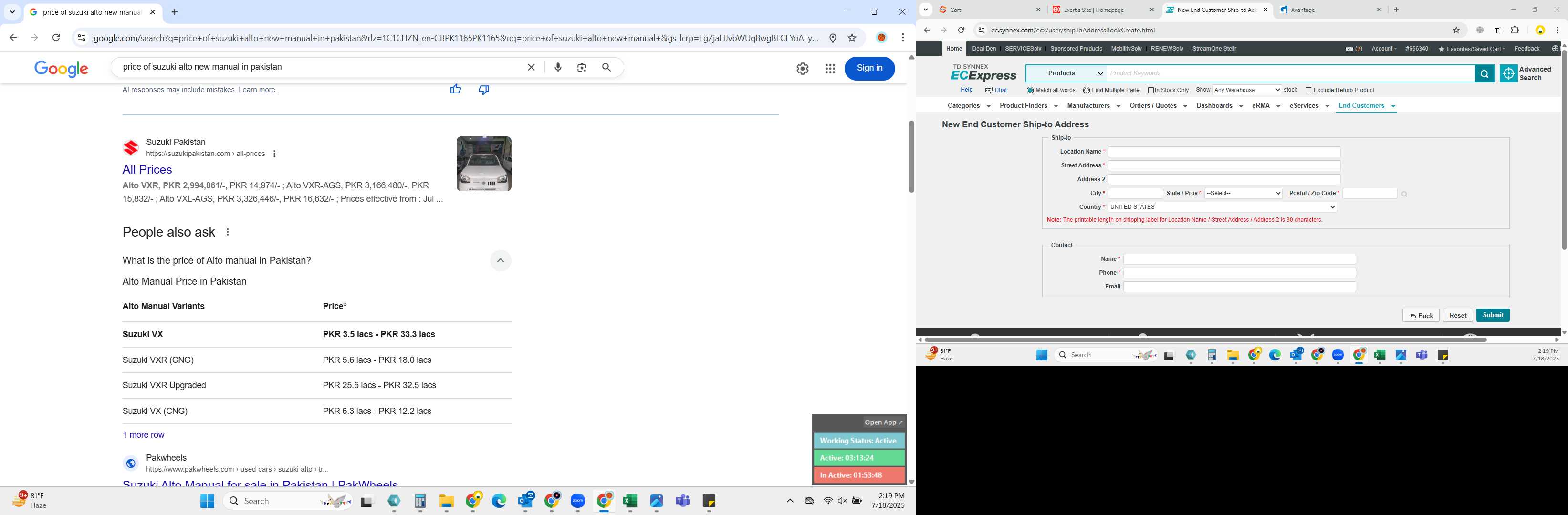Screen dimensions: 1568x515
Task: Bookmark the ECExpress page with star icon
Action: tap(1456, 31)
